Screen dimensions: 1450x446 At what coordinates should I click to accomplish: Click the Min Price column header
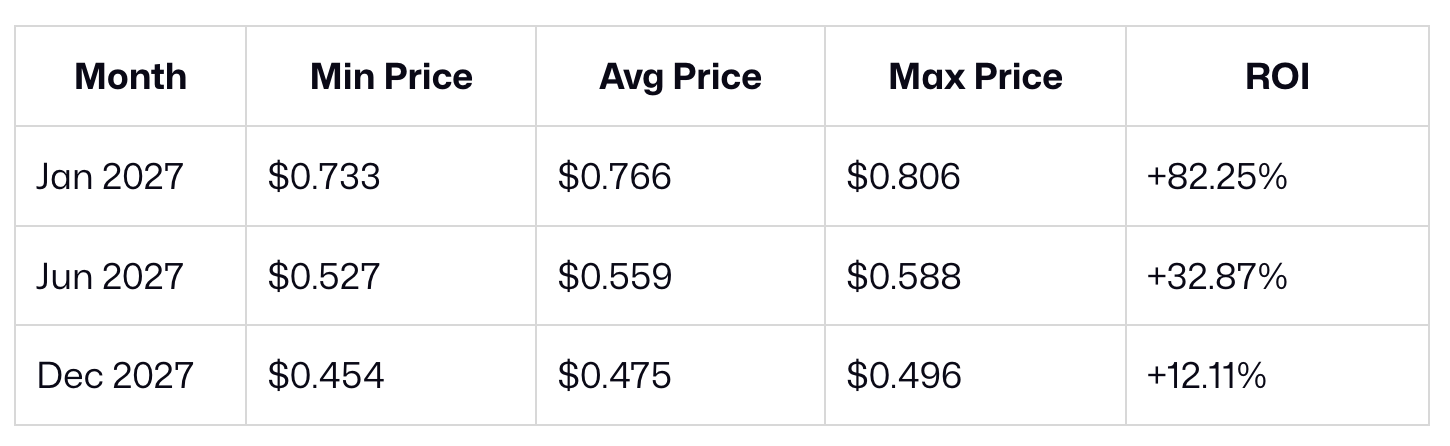click(391, 77)
